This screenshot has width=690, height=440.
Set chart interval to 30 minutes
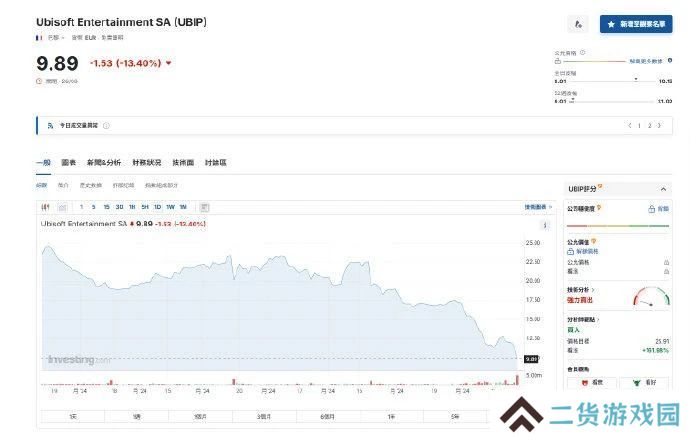coord(119,207)
